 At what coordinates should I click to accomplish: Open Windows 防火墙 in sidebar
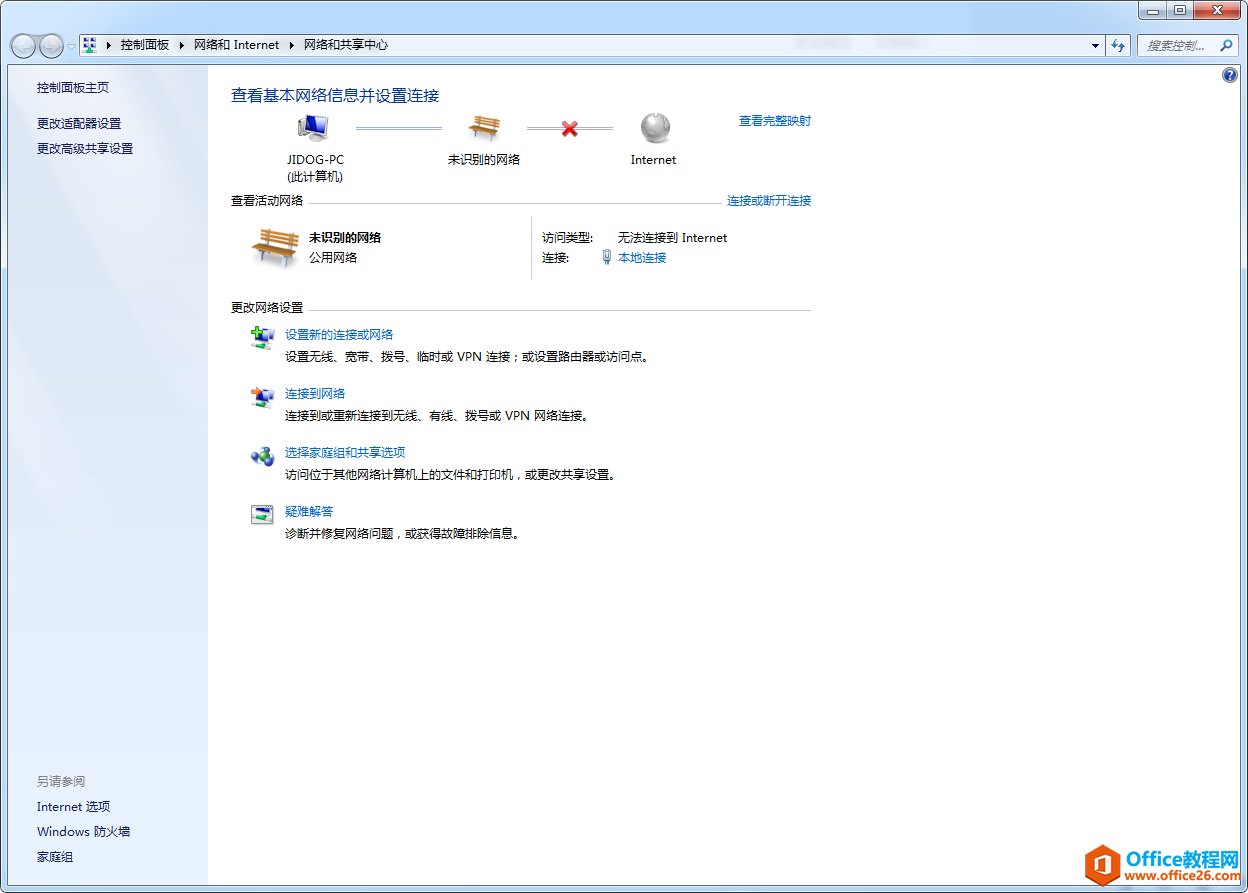(x=84, y=831)
